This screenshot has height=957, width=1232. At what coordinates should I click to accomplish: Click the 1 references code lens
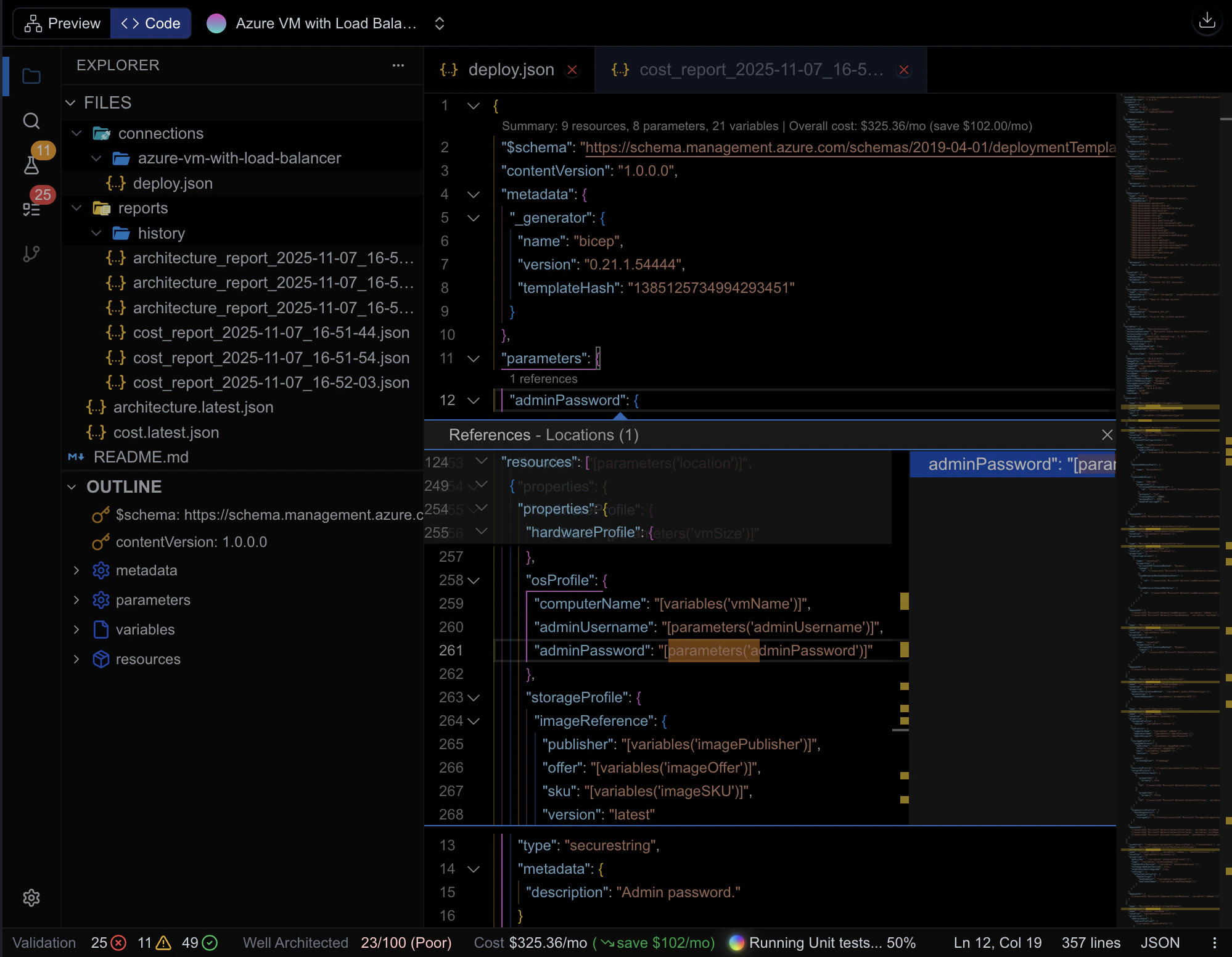click(x=543, y=379)
